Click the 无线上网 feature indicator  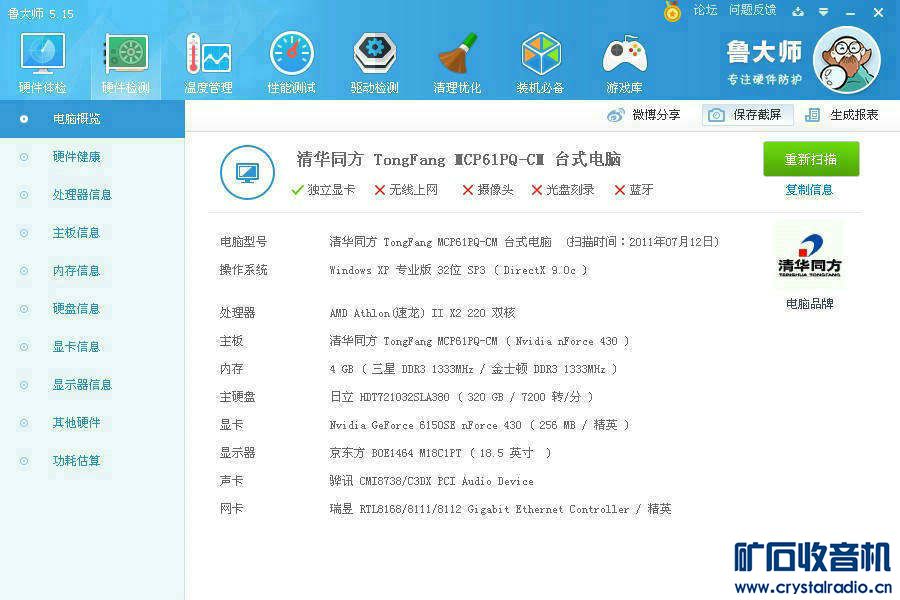point(406,190)
